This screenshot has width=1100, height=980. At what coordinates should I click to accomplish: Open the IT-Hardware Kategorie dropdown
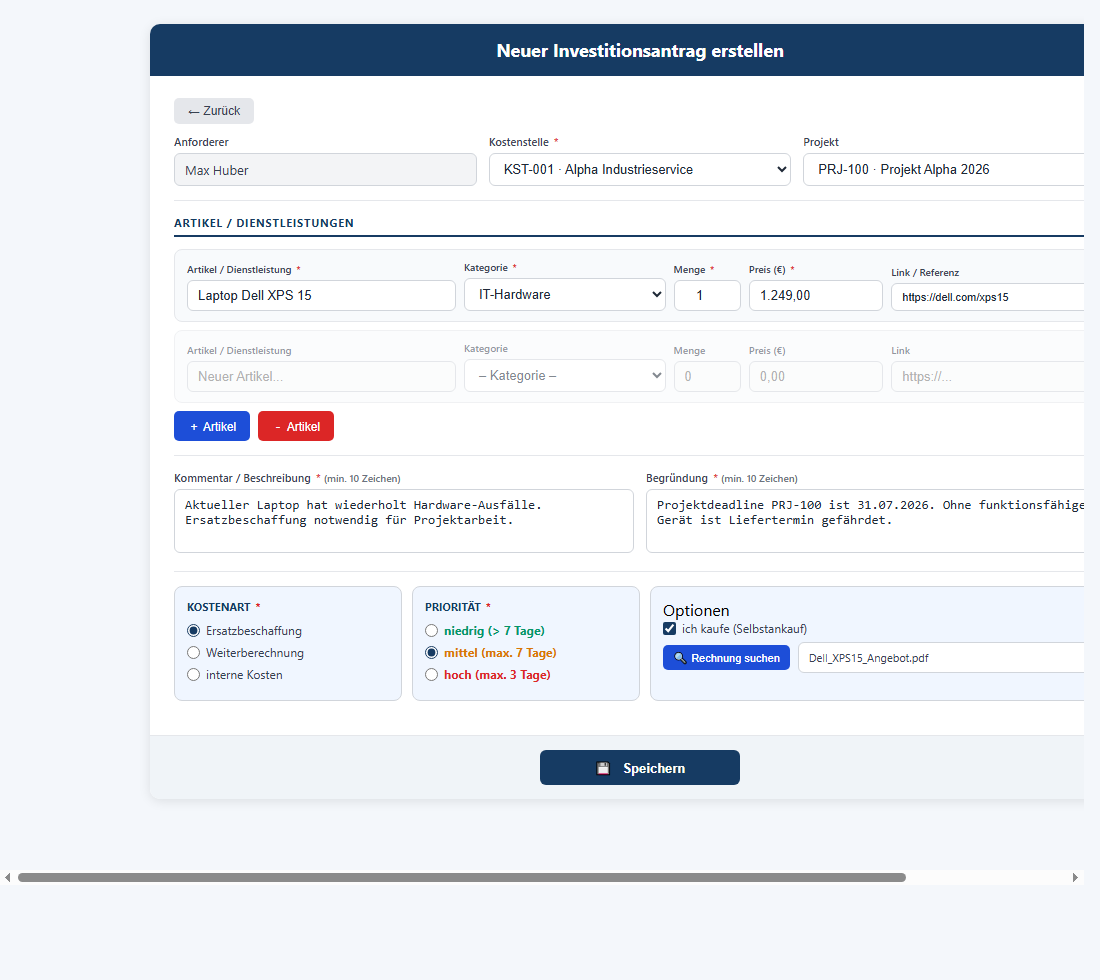[565, 295]
